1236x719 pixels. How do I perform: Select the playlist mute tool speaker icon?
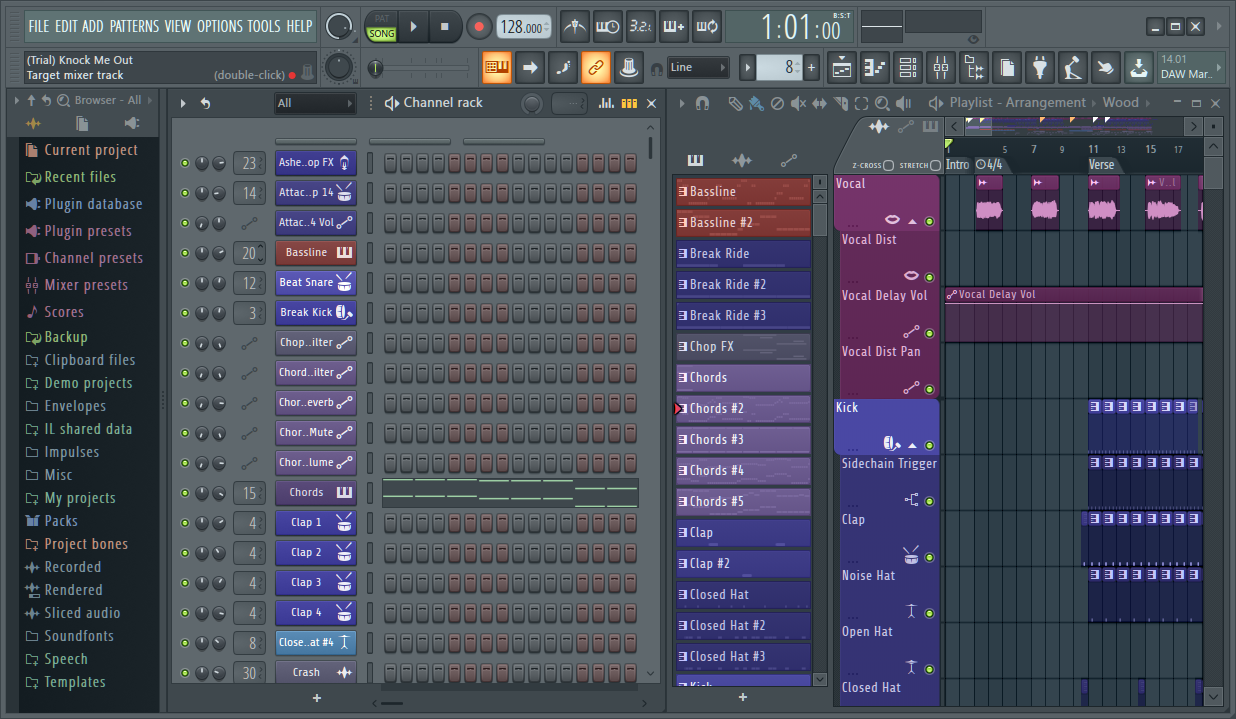pos(798,103)
